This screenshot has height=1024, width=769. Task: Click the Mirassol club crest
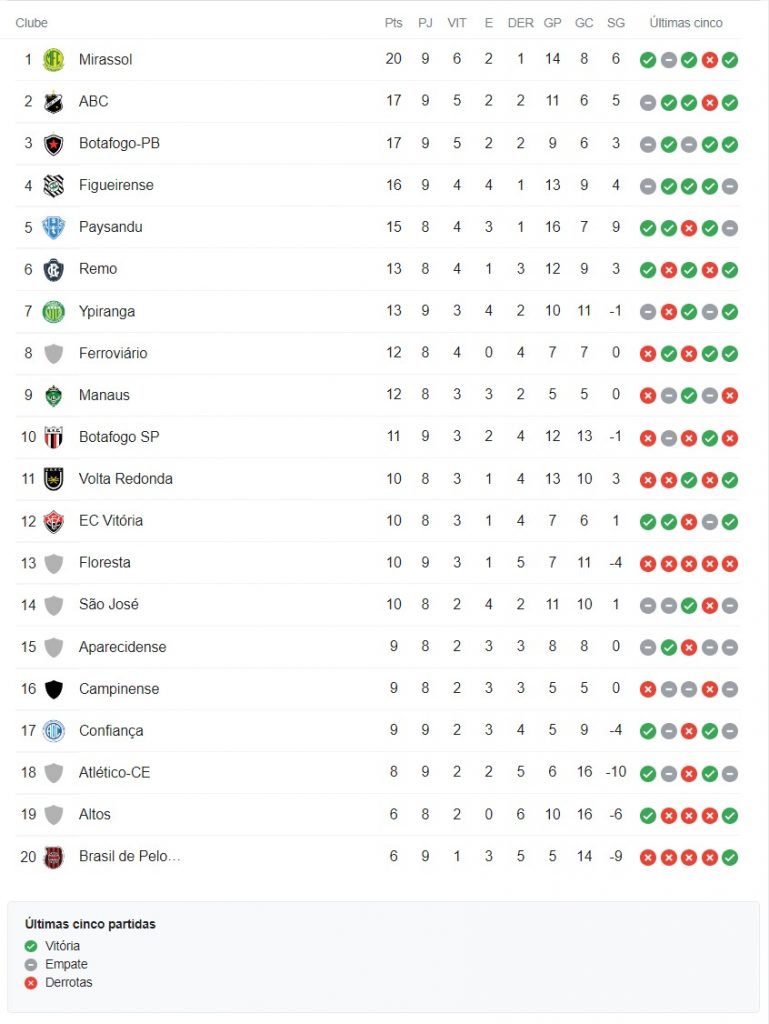pos(54,60)
